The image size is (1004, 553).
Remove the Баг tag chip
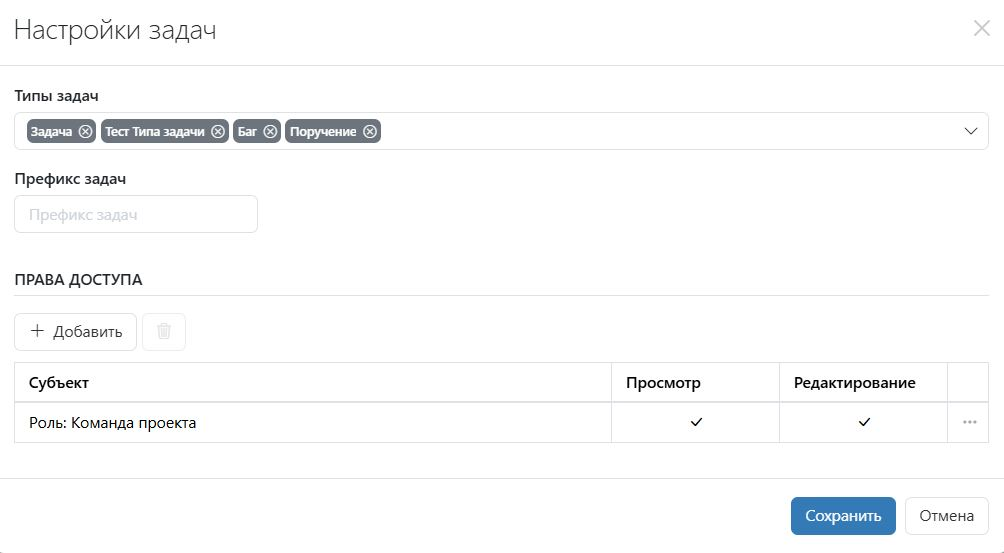click(270, 132)
